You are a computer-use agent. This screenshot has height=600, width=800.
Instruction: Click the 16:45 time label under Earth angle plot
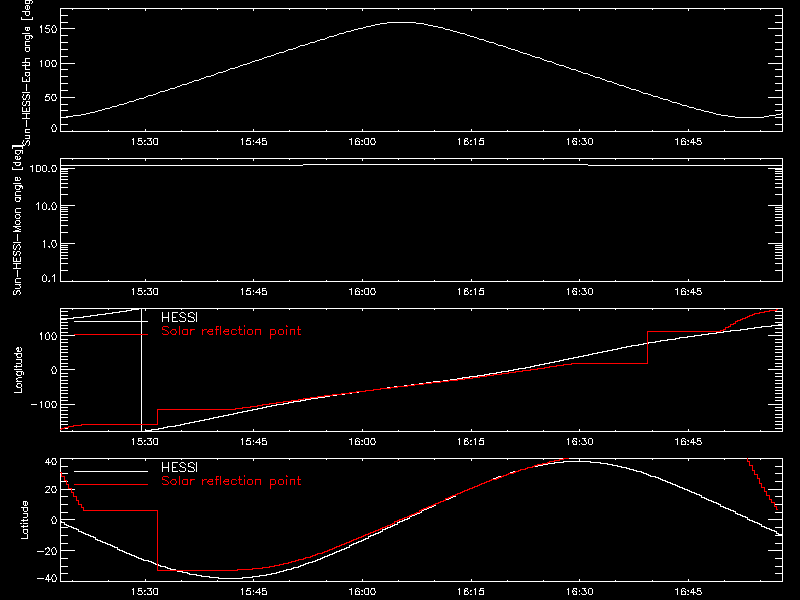click(688, 142)
